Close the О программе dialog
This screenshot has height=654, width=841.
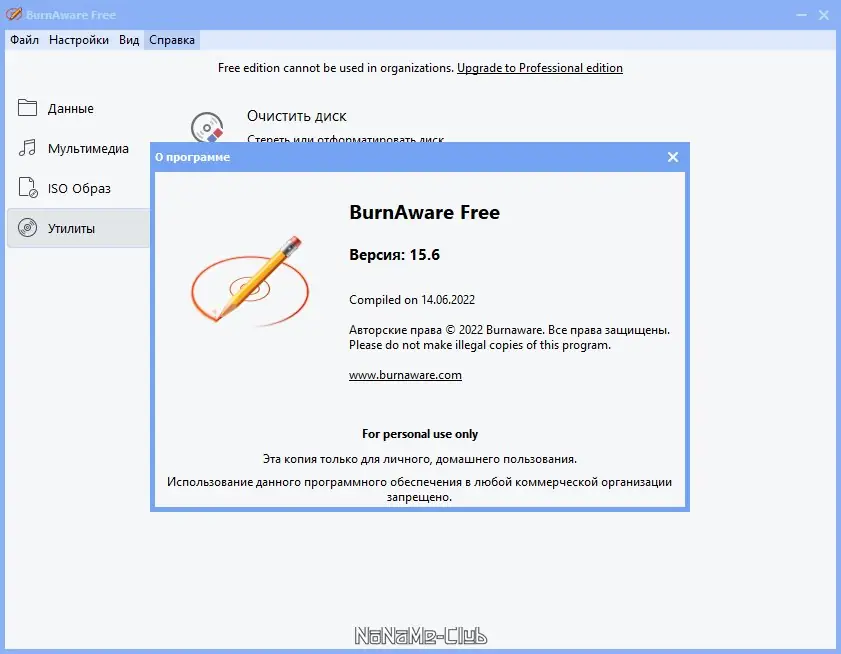(x=672, y=157)
